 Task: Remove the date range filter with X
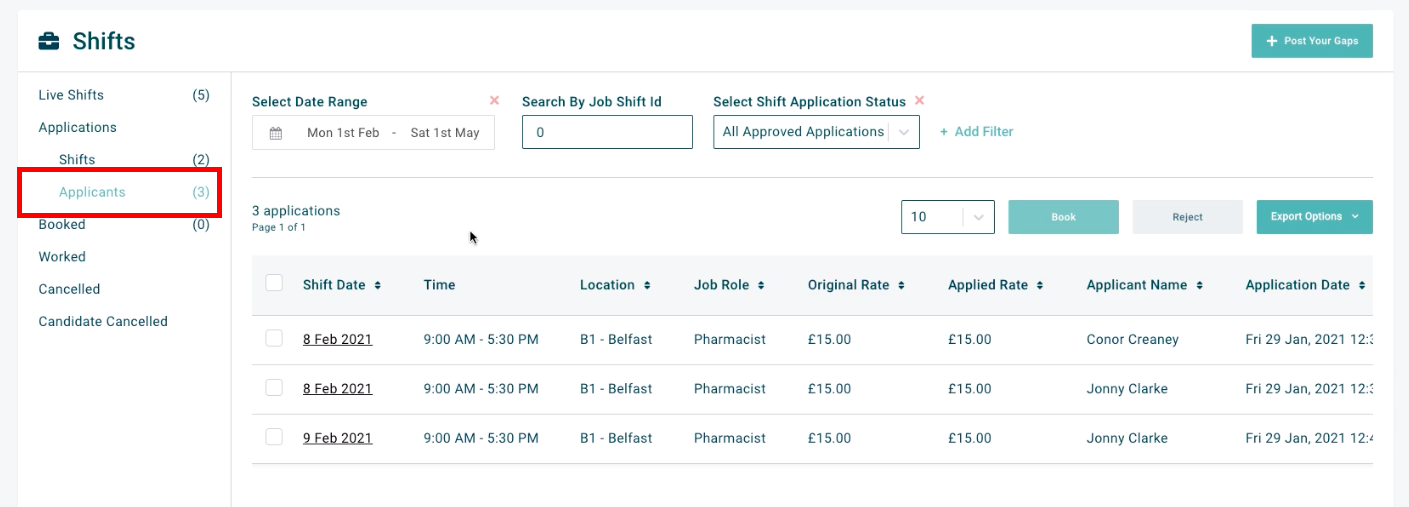point(494,100)
